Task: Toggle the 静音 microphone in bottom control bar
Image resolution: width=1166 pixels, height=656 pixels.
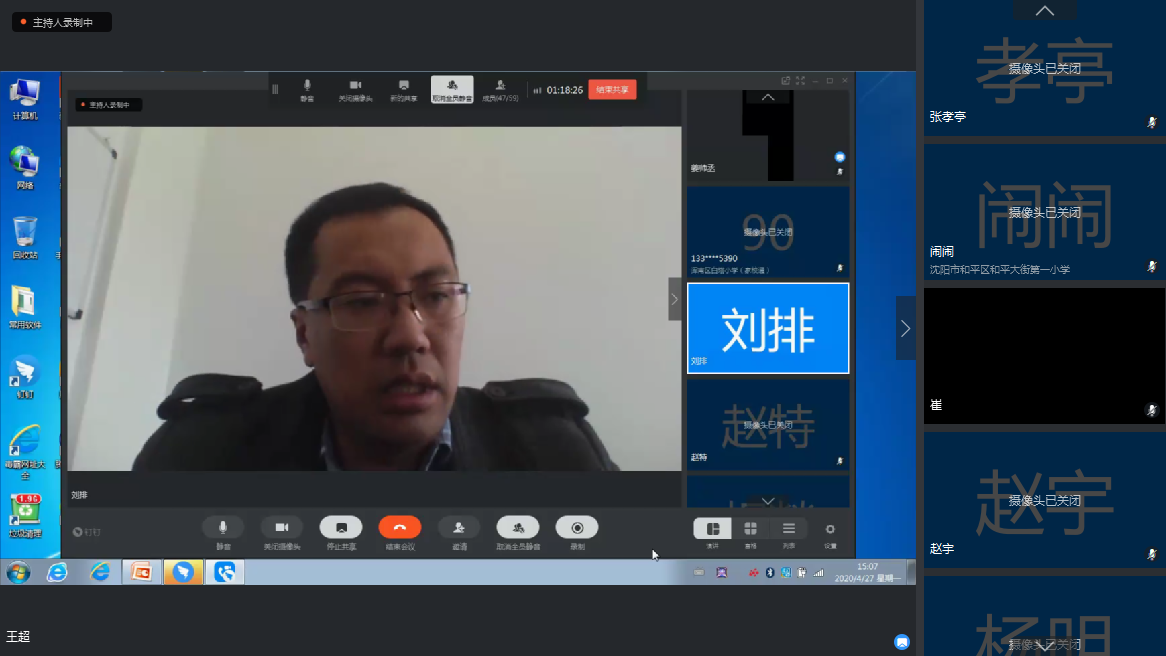Action: pos(223,528)
